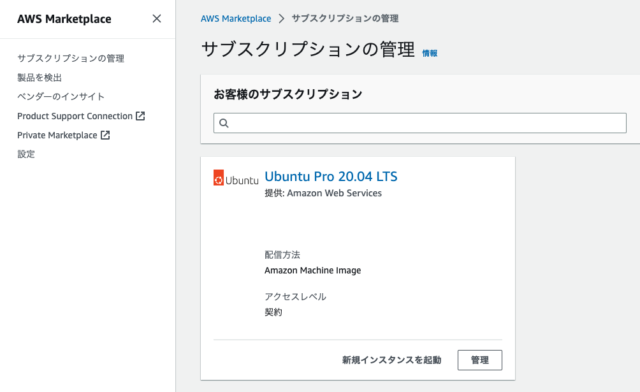Click external link icon beside Private Marketplace

click(105, 135)
